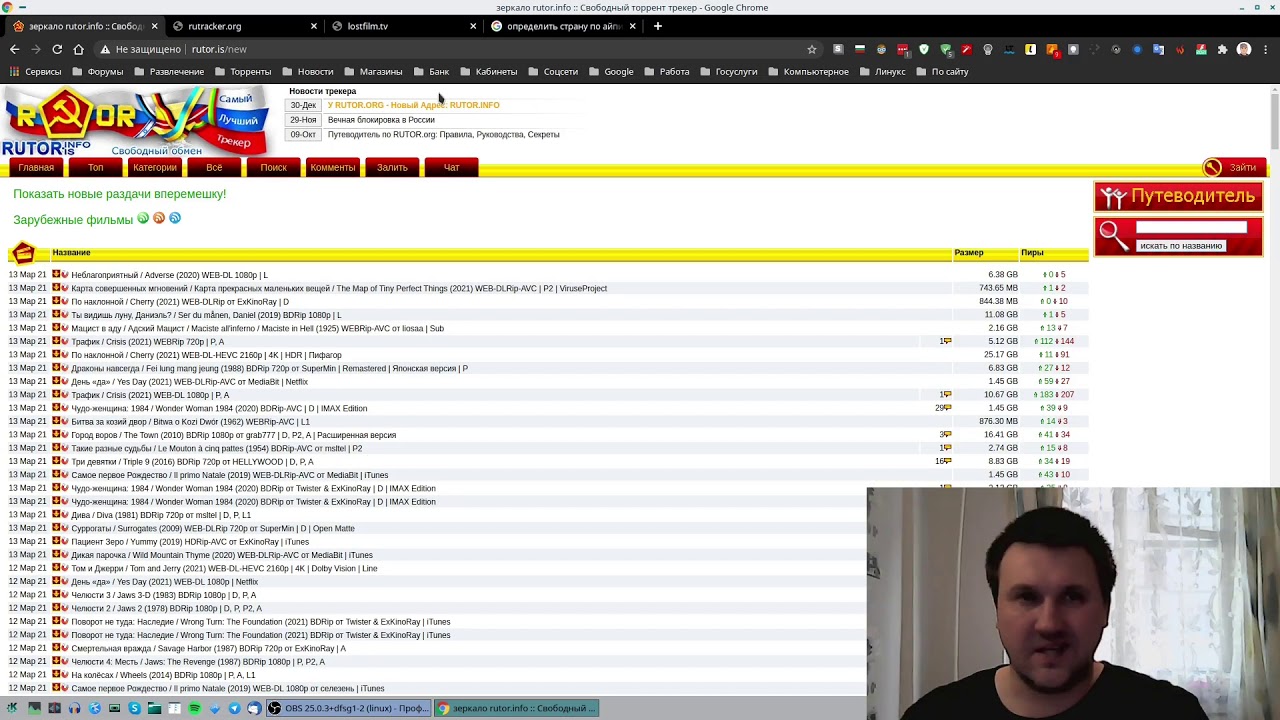
Task: Open torrent Том и Джерри / Tom and Jerry
Action: pos(224,568)
